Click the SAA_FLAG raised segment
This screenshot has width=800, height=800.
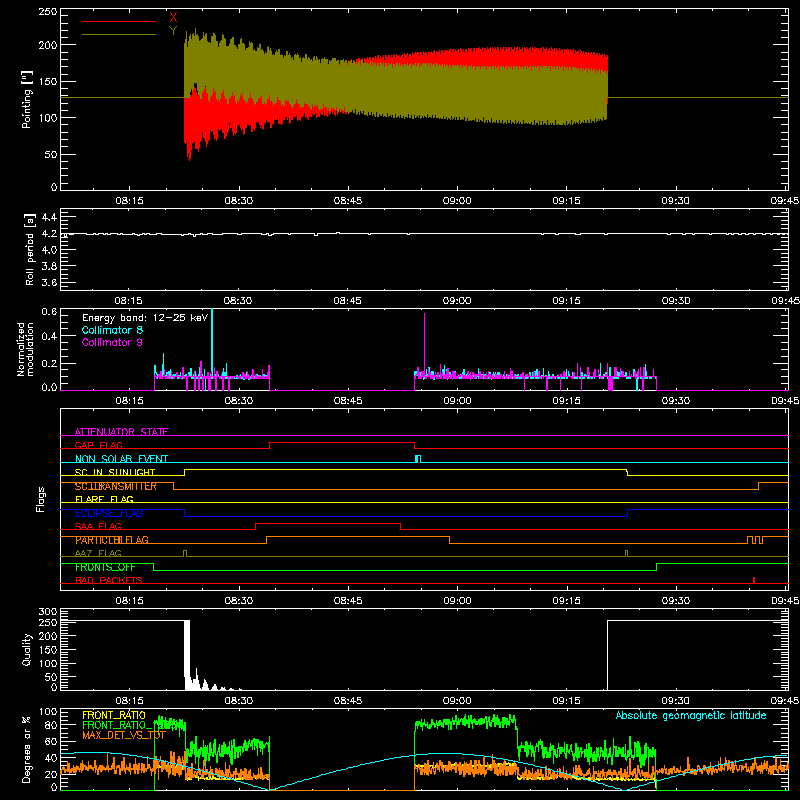(328, 523)
